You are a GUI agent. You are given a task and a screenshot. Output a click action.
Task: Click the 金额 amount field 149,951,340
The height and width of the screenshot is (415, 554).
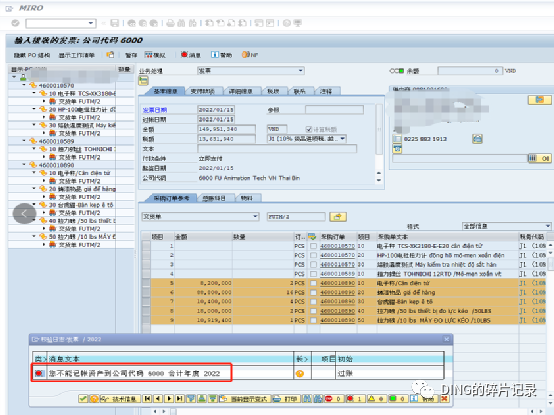point(226,129)
